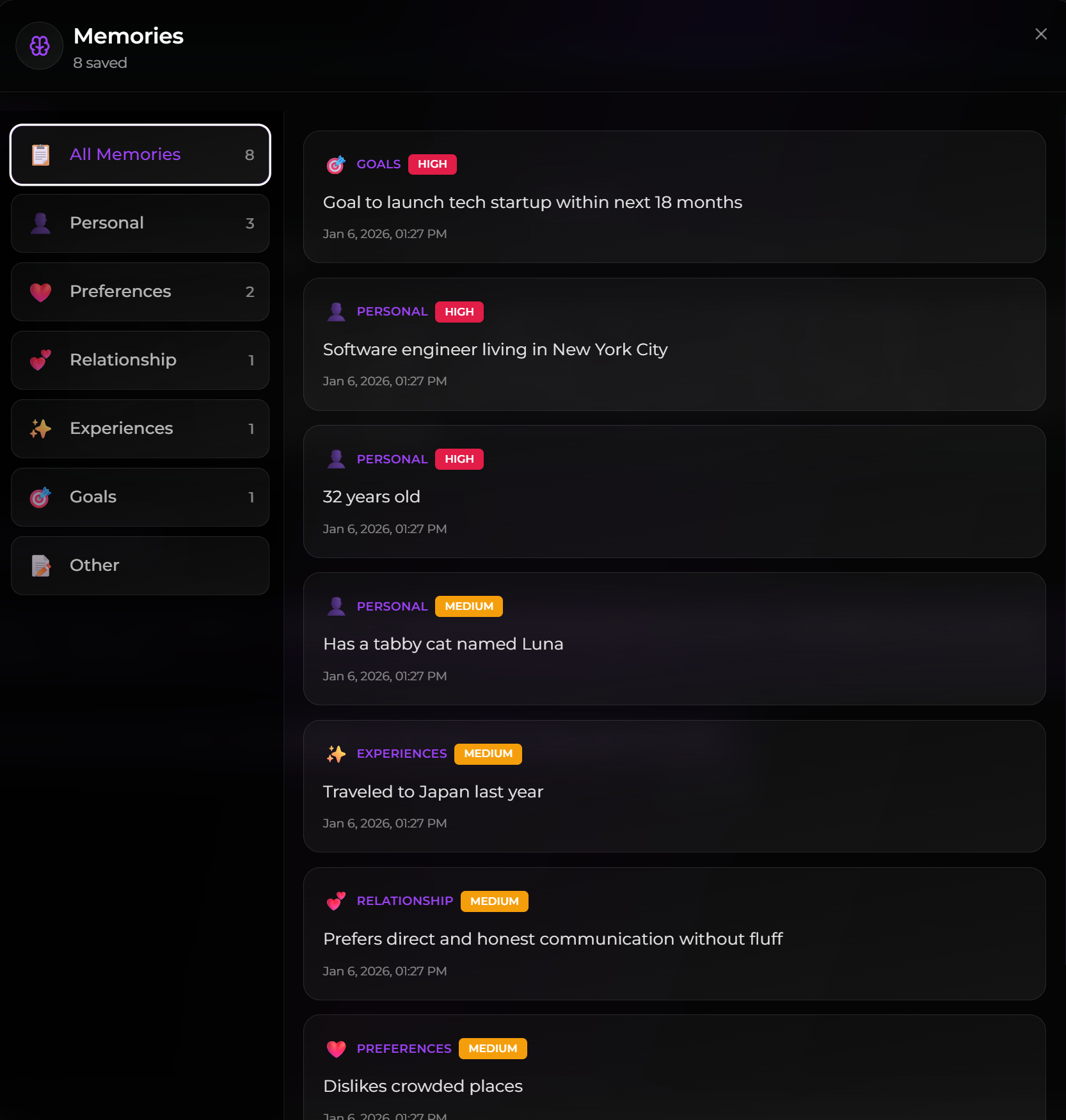The image size is (1066, 1120).
Task: Click the HIGH badge on Software engineer memory
Action: pyautogui.click(x=459, y=312)
